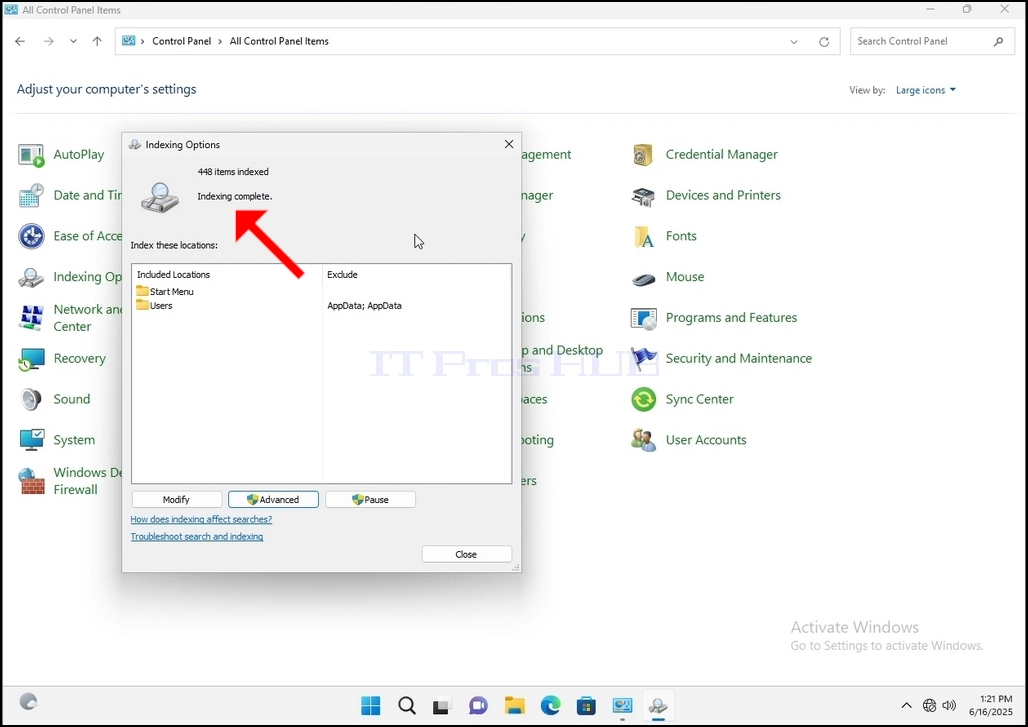Viewport: 1028px width, 727px height.
Task: Click the volume icon in system tray
Action: (949, 705)
